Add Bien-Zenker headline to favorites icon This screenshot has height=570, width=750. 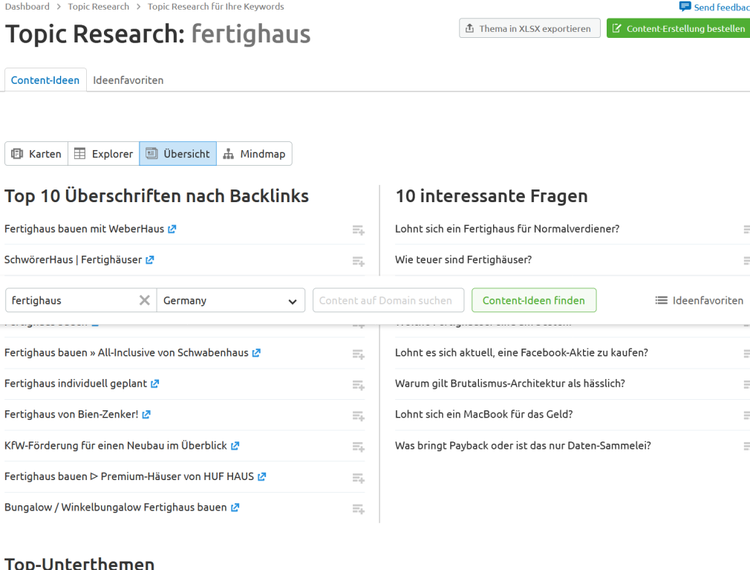coord(358,416)
